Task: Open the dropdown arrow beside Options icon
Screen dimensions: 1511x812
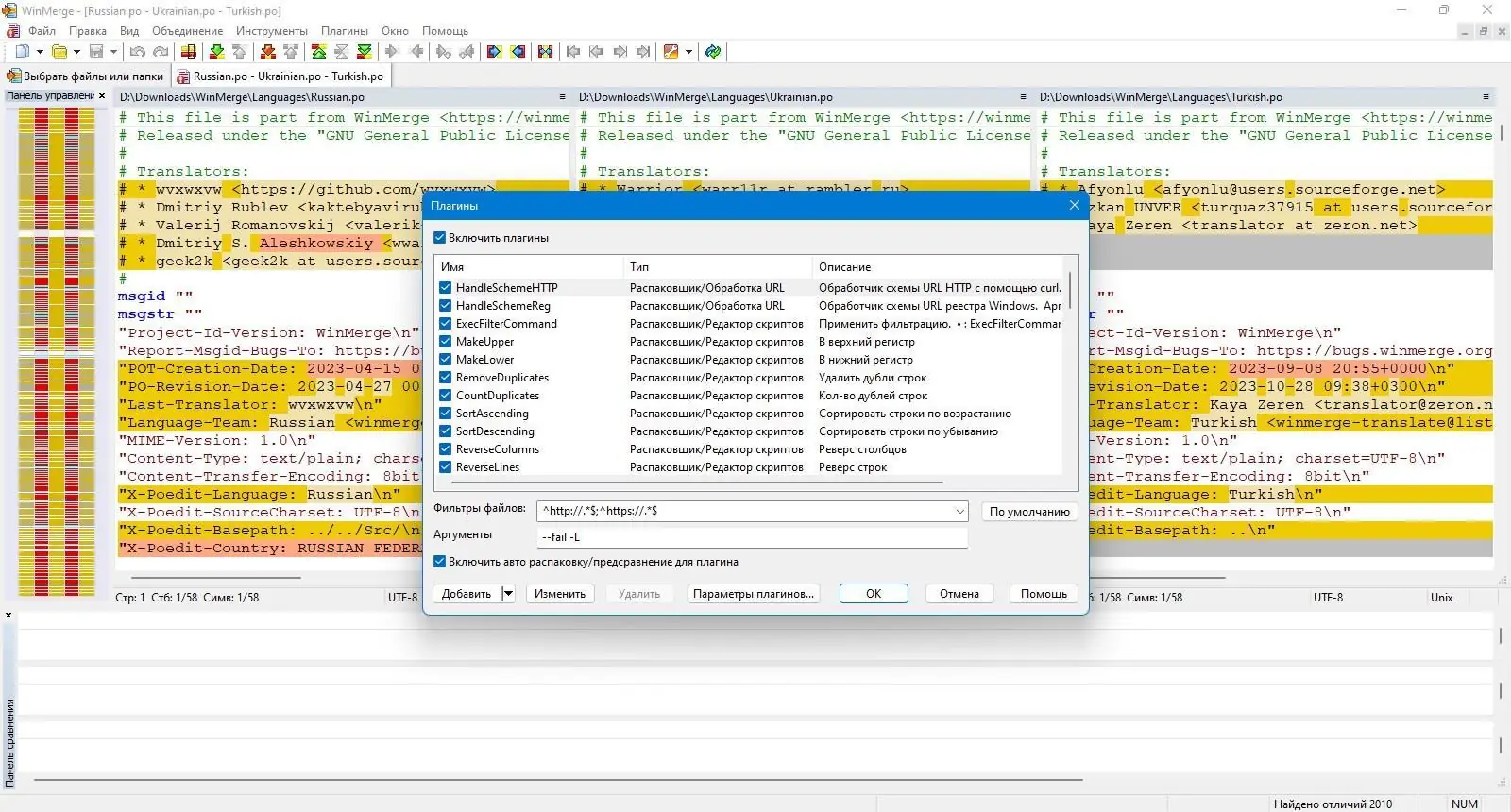Action: coord(688,52)
